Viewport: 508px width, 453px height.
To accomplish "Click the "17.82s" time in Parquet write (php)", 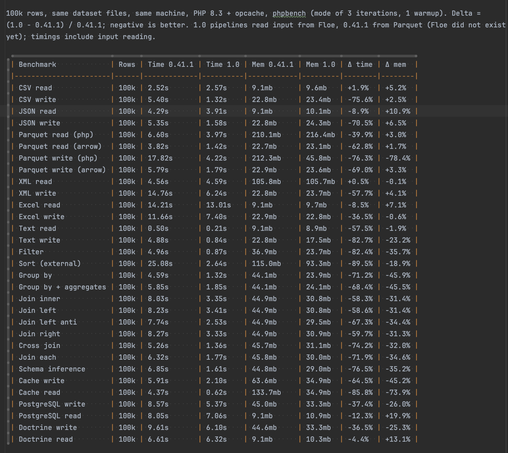I will click(160, 158).
